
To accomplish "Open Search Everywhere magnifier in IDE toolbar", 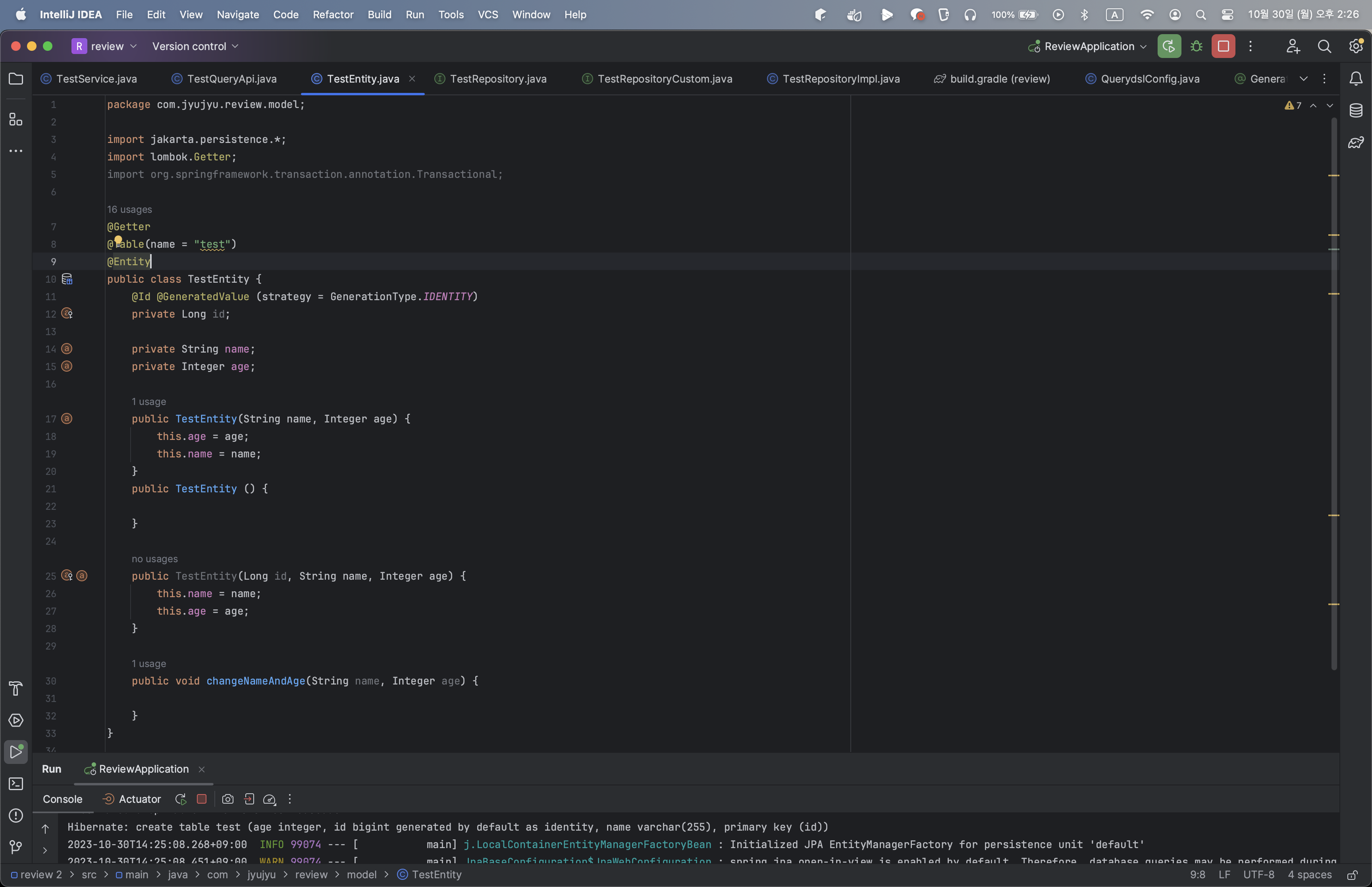I will coord(1324,46).
